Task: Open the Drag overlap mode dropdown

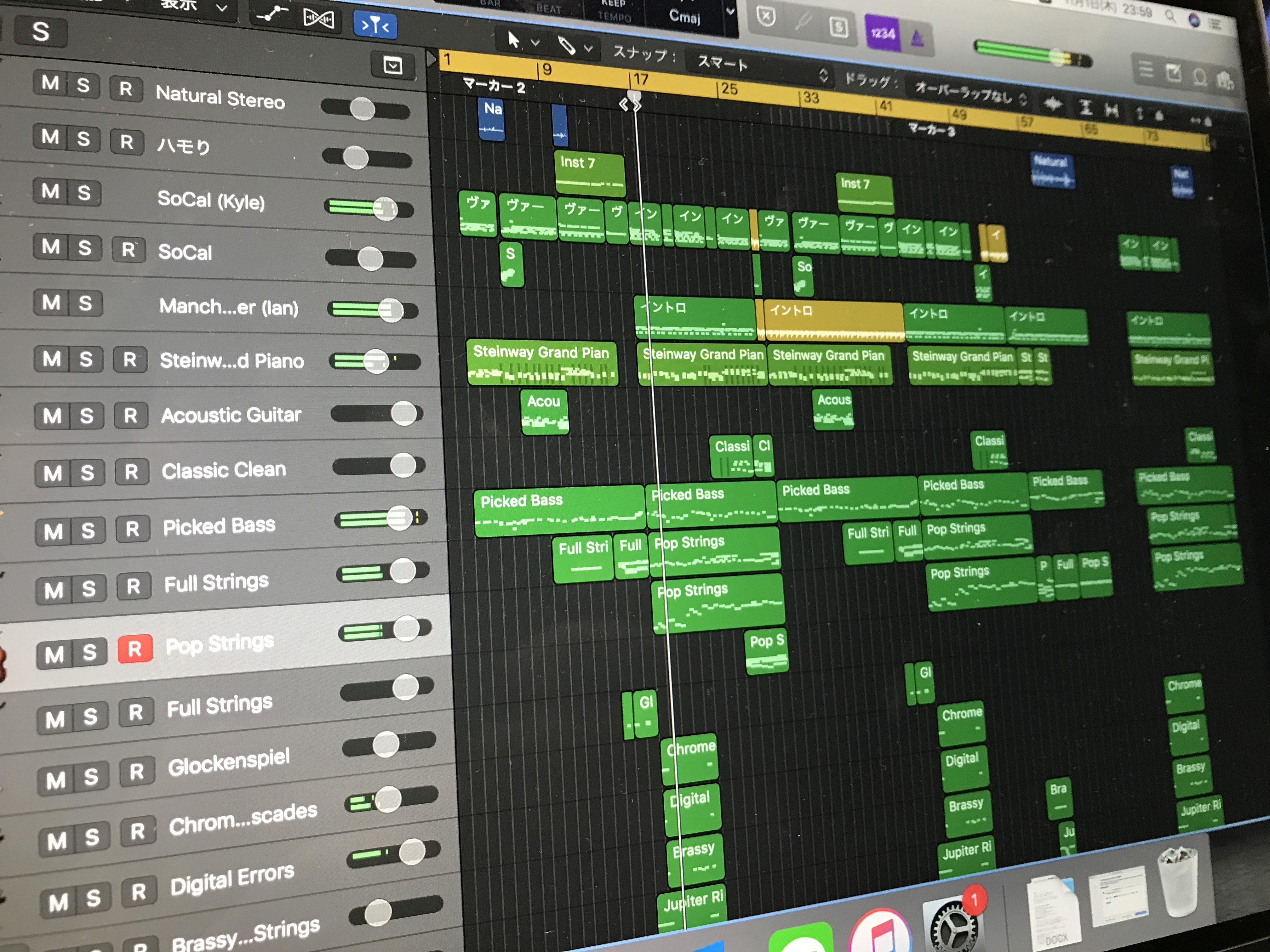Action: pos(970,93)
